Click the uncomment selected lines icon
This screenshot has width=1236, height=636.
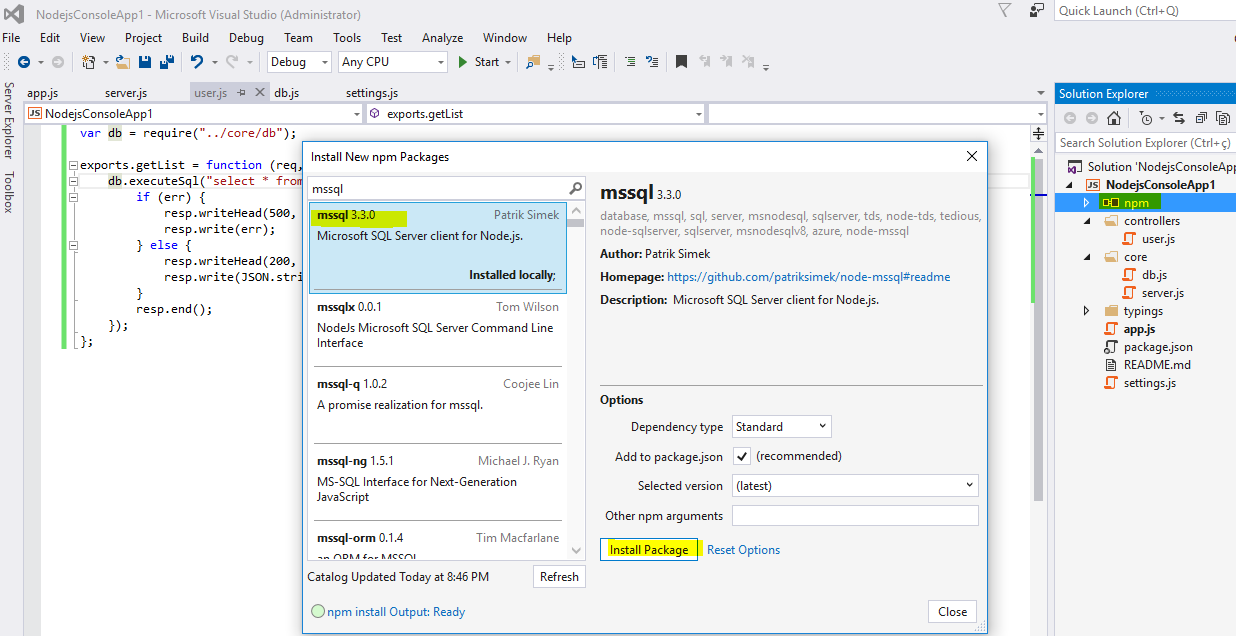pos(652,62)
